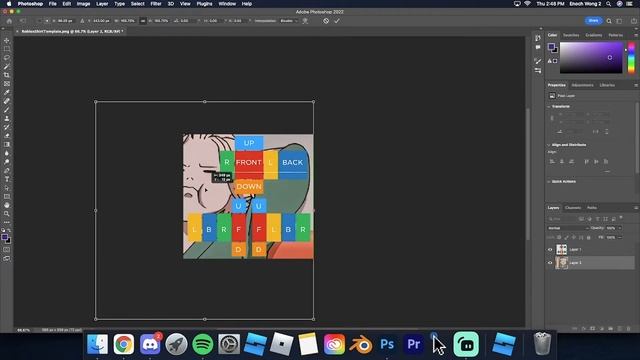Click foreground color swatch in Color panel
640x360 pixels.
551,46
